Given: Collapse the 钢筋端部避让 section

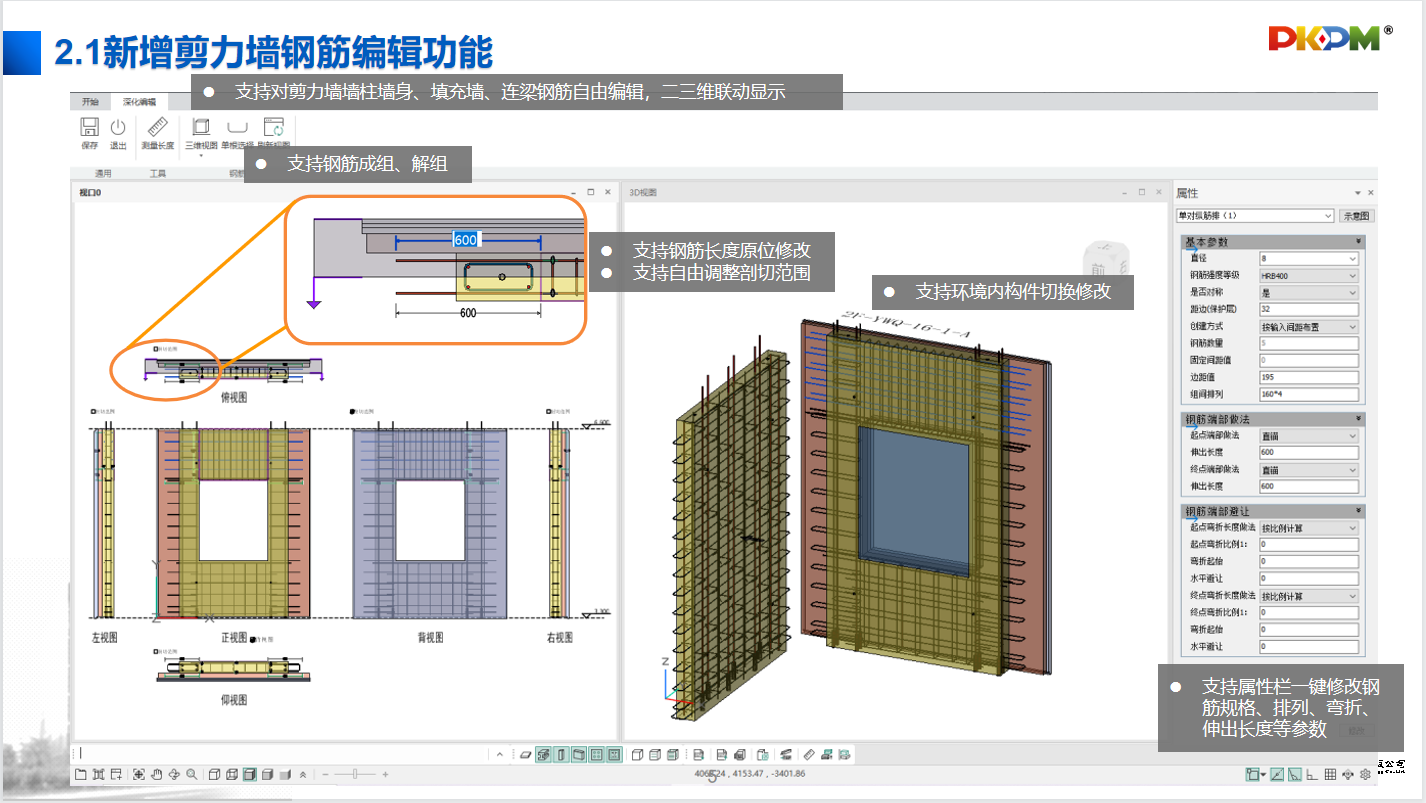Looking at the screenshot, I should click(1358, 511).
